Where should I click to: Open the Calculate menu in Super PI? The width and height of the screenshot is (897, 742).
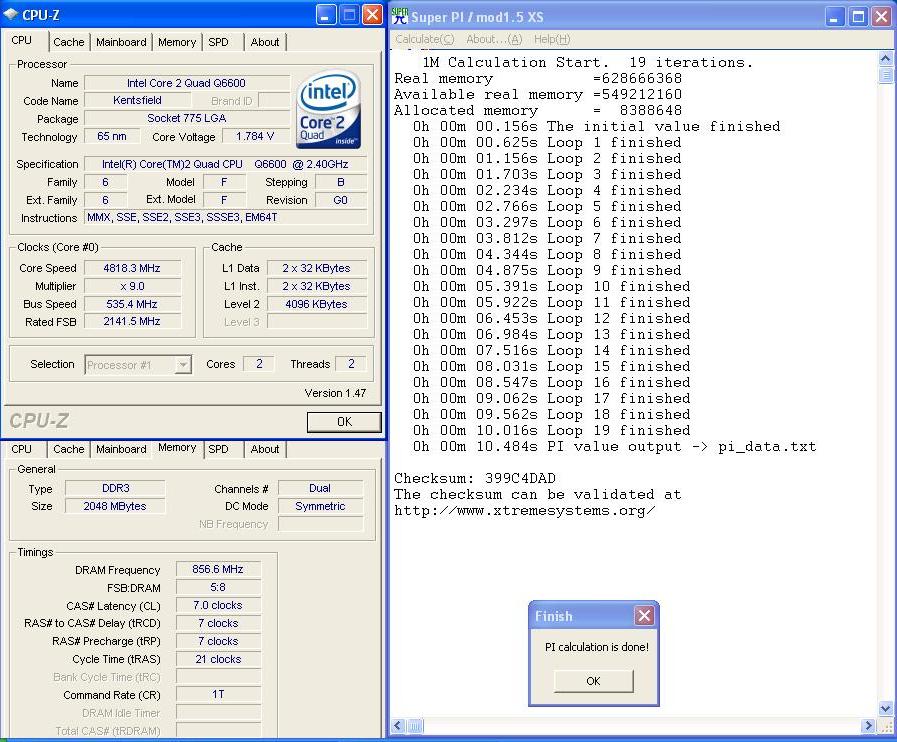425,39
